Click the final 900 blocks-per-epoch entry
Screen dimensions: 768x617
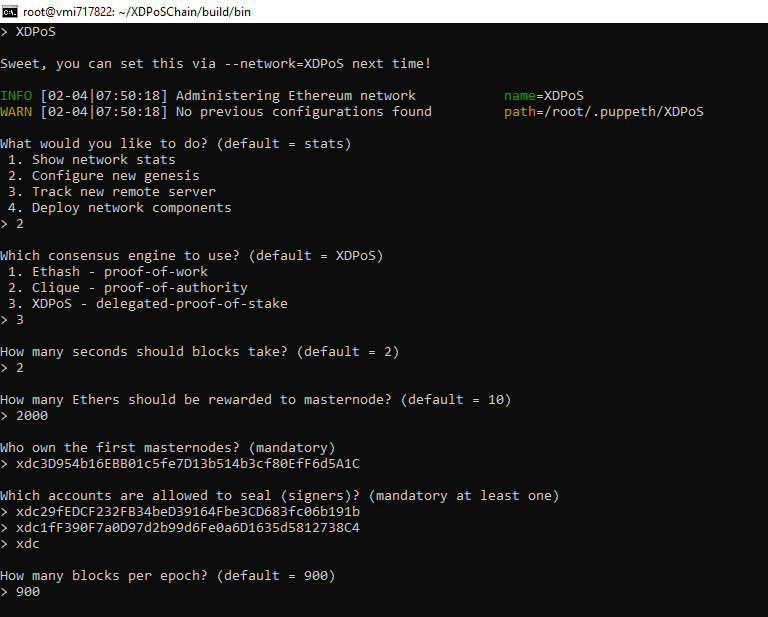[28, 592]
